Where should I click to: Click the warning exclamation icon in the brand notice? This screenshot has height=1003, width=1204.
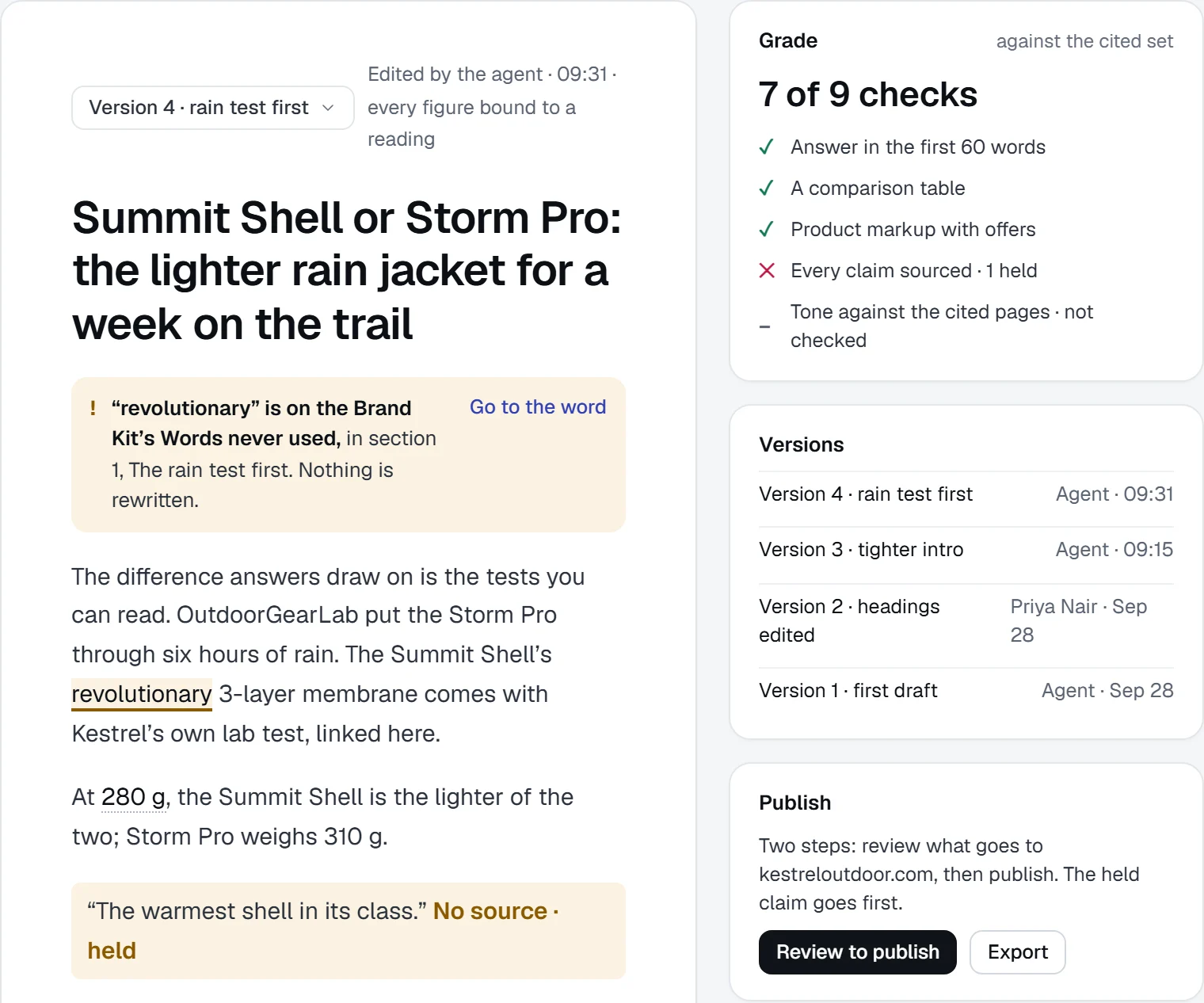tap(93, 408)
